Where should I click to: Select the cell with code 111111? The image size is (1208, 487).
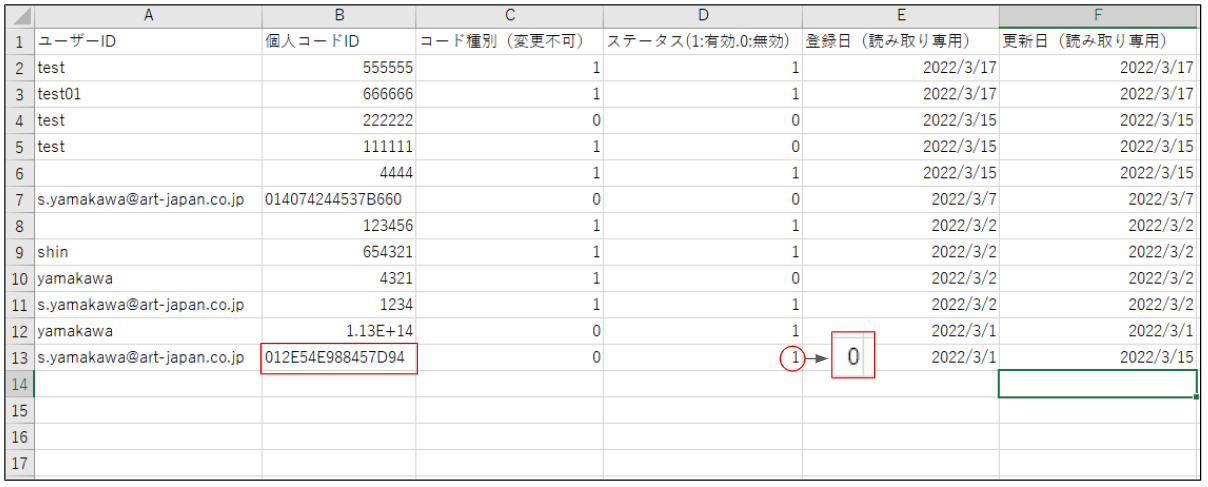pyautogui.click(x=339, y=147)
